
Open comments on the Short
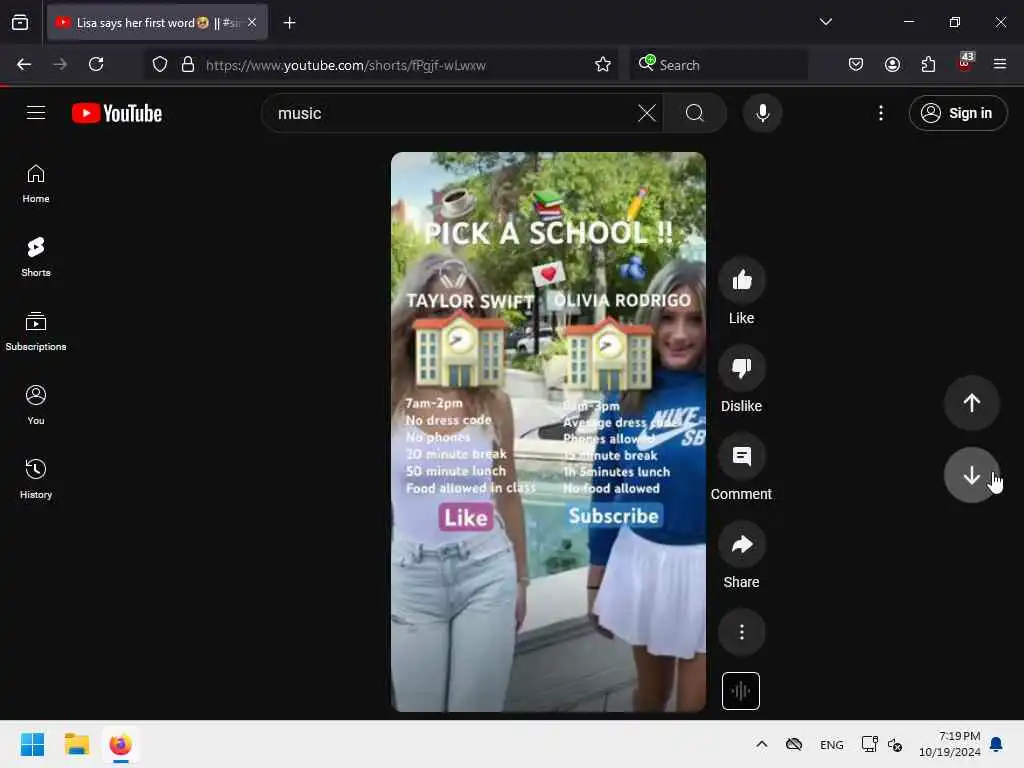point(741,456)
